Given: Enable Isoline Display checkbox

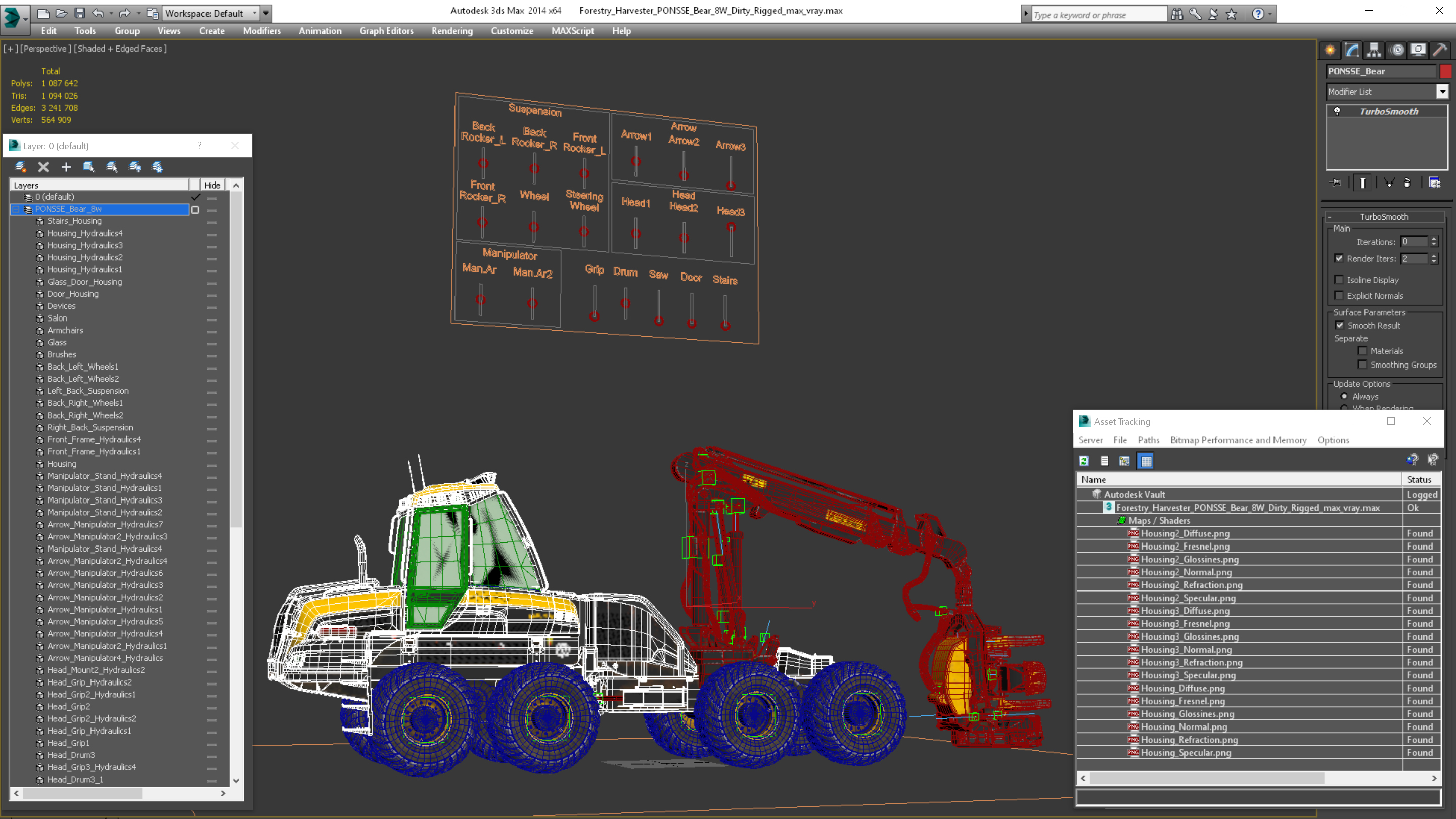Looking at the screenshot, I should [x=1339, y=279].
